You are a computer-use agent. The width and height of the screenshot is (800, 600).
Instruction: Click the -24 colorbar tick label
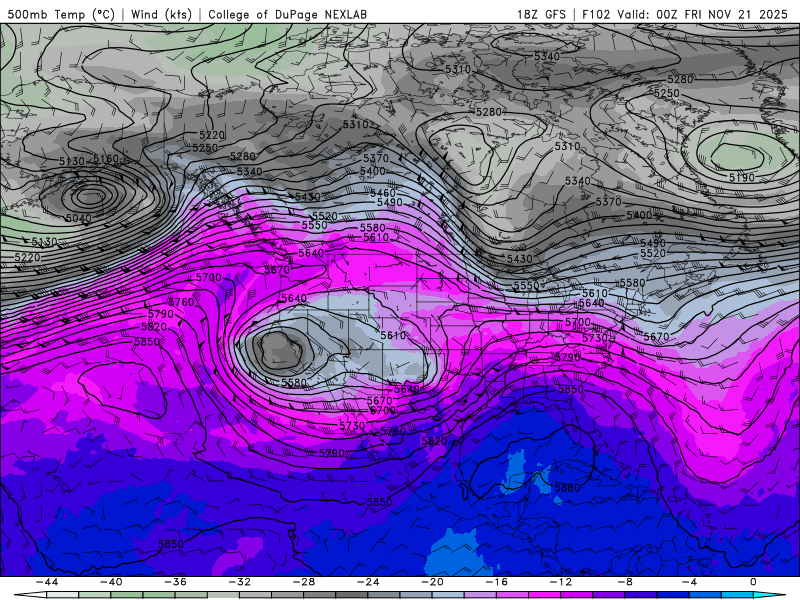click(368, 582)
